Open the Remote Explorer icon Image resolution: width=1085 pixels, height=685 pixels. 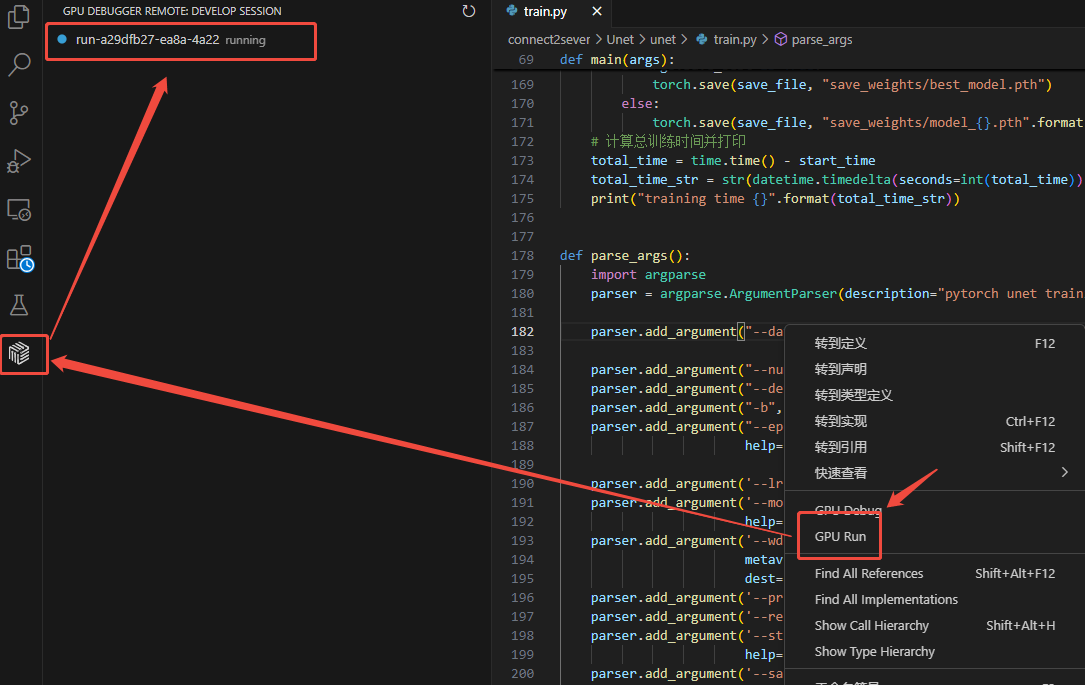[19, 210]
